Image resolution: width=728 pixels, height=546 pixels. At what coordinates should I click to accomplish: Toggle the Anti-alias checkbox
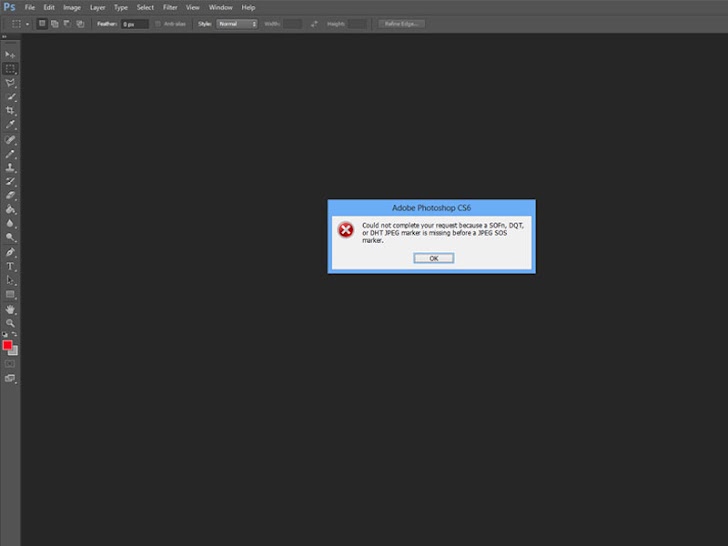point(158,24)
